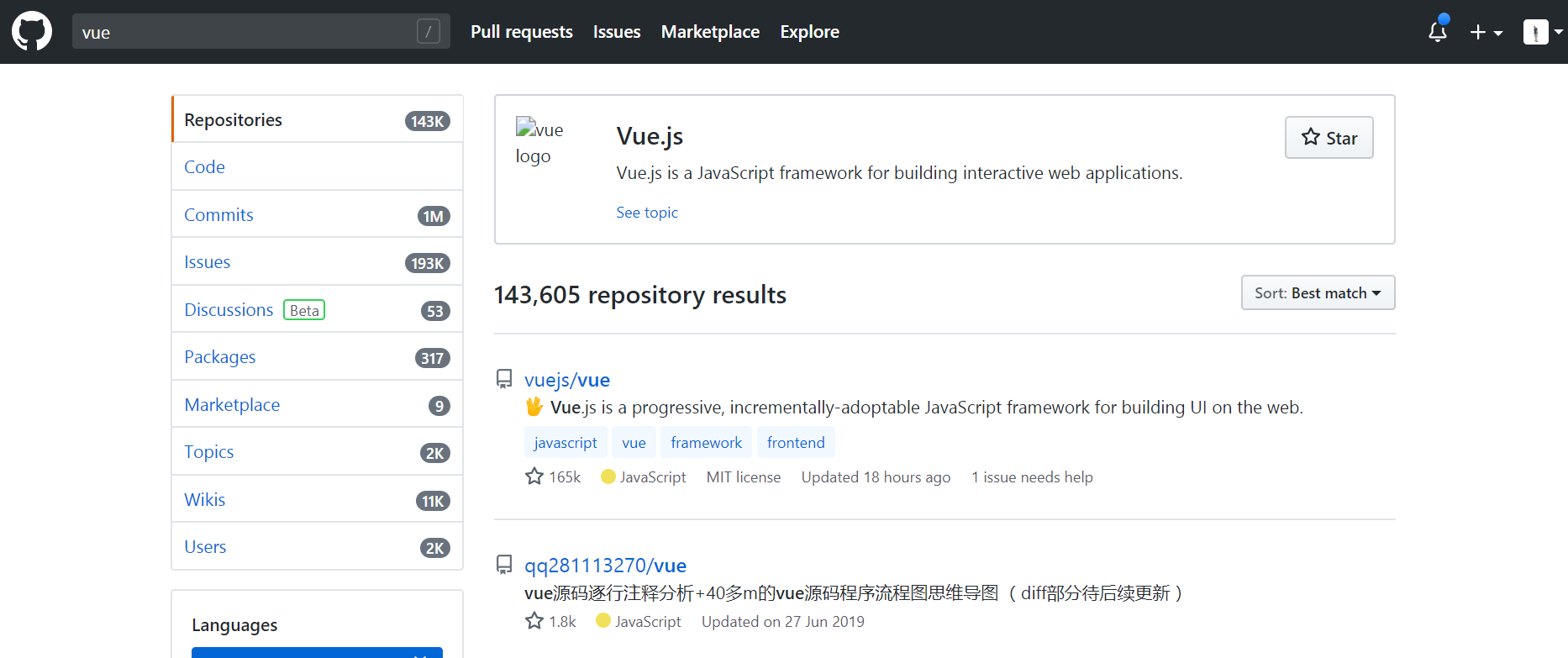Click the 143K count badge
This screenshot has width=1568, height=658.
428,121
